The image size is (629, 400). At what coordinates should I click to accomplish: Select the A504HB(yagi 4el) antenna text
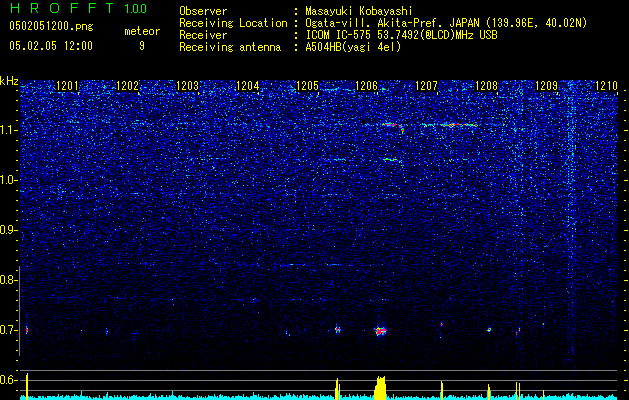353,47
